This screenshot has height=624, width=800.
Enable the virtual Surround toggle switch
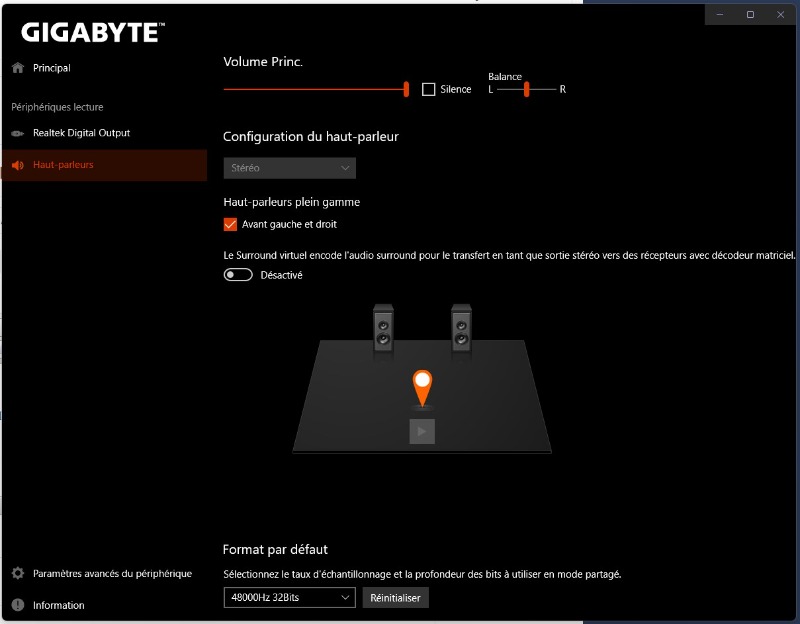pos(238,275)
